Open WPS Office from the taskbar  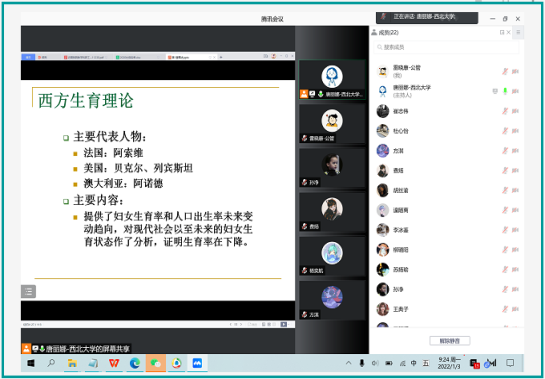[114, 363]
